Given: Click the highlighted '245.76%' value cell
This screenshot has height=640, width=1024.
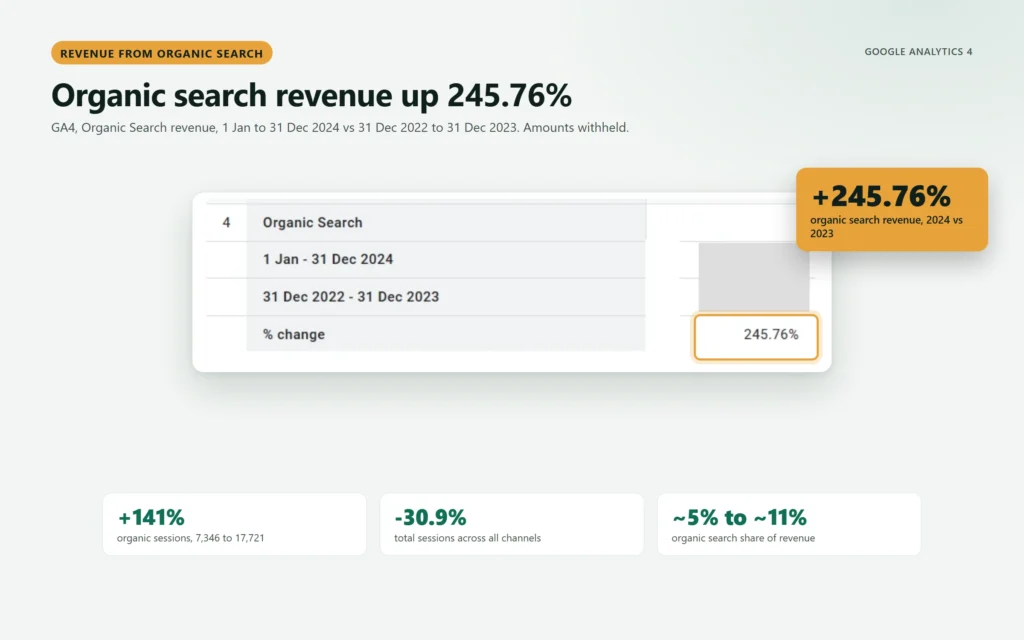Looking at the screenshot, I should pos(756,337).
